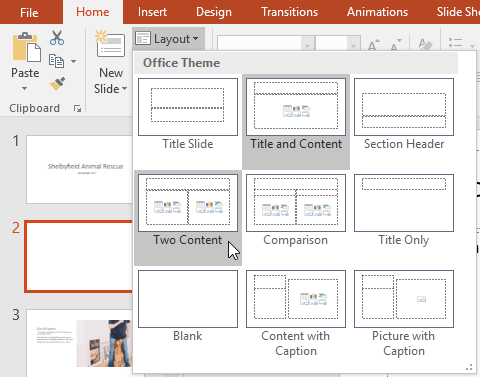The width and height of the screenshot is (480, 377).
Task: Click the font size input box
Action: tap(332, 44)
